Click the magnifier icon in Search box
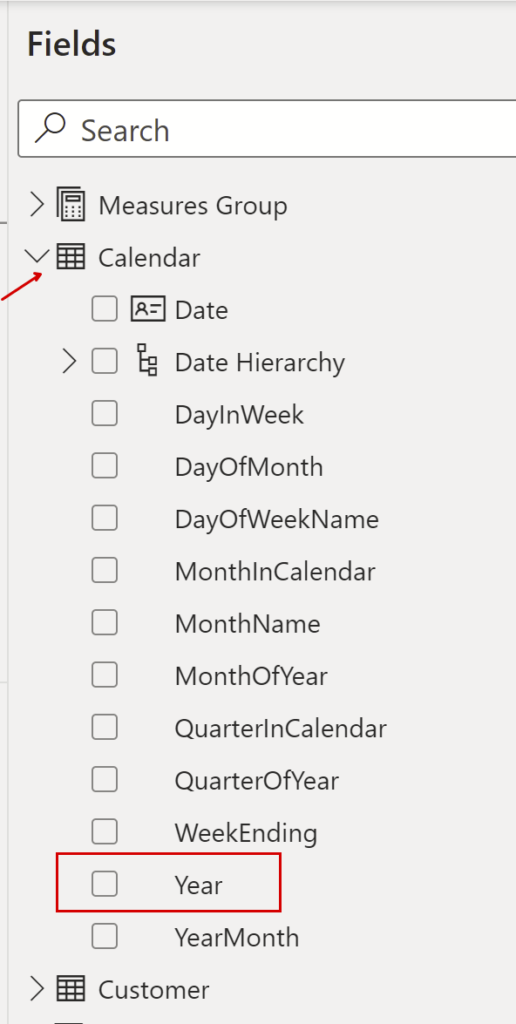The image size is (516, 1024). click(50, 128)
